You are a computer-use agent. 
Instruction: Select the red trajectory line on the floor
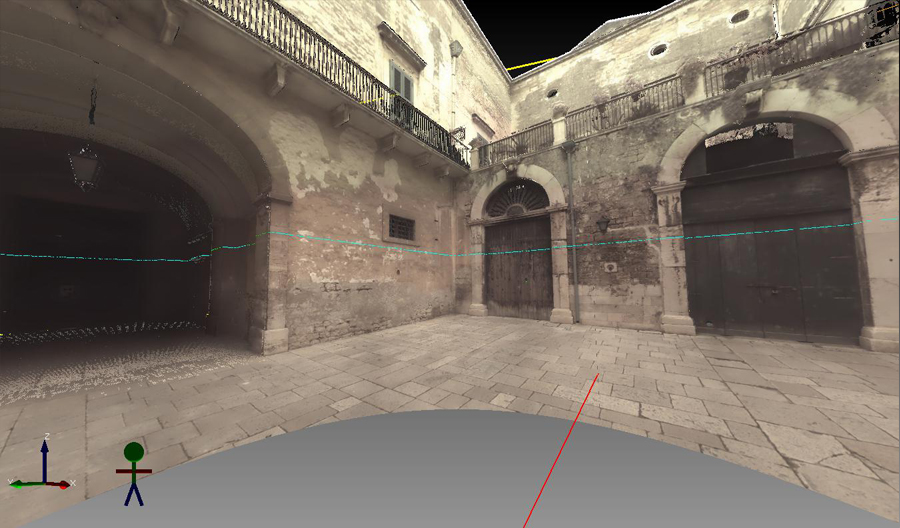(x=561, y=451)
